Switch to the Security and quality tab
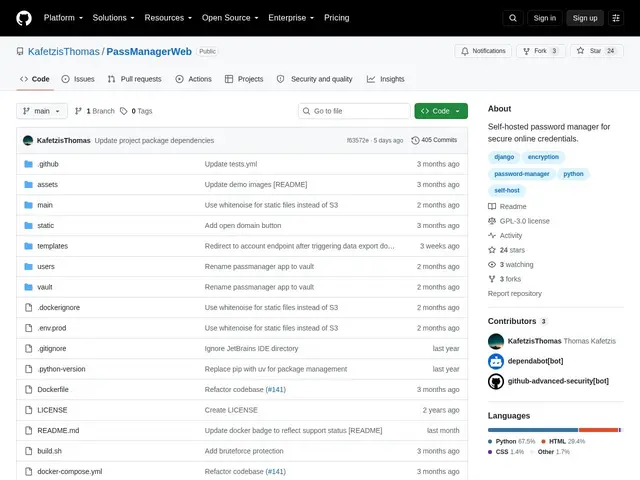Viewport: 640px width, 480px height. (315, 79)
